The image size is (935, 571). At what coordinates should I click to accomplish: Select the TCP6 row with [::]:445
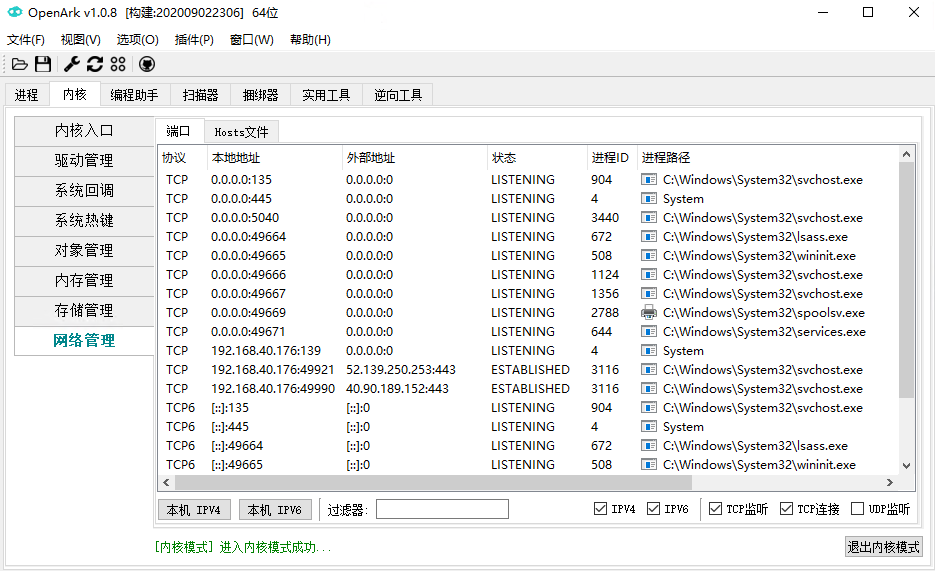coord(529,427)
